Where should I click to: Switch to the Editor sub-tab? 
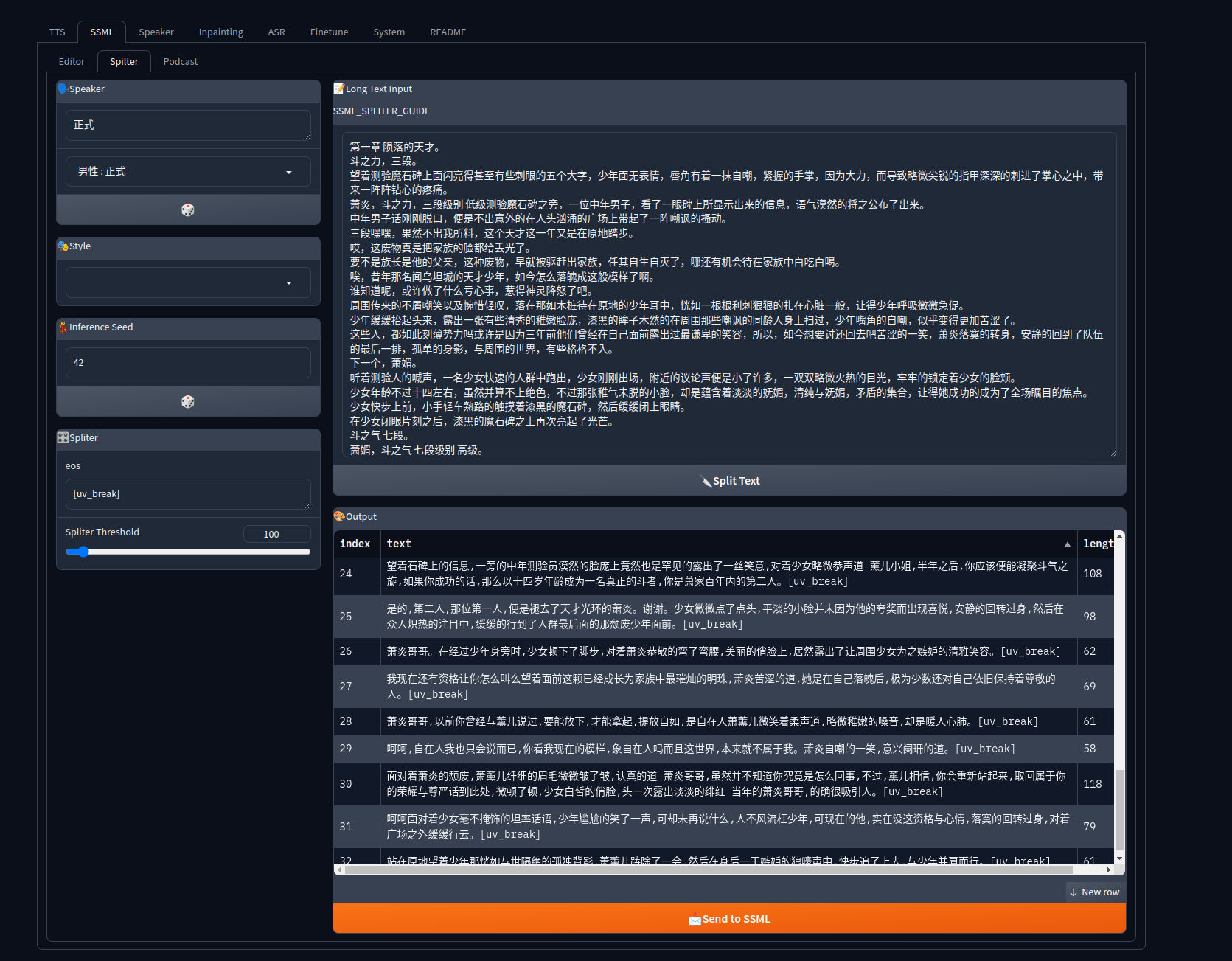[72, 61]
